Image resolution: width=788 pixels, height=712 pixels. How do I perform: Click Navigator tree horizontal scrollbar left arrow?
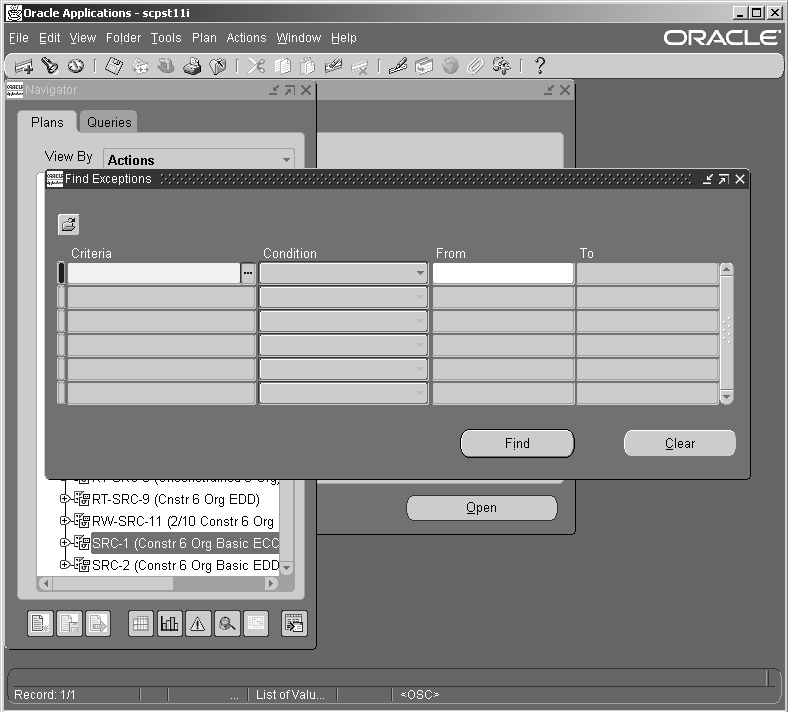(x=46, y=583)
